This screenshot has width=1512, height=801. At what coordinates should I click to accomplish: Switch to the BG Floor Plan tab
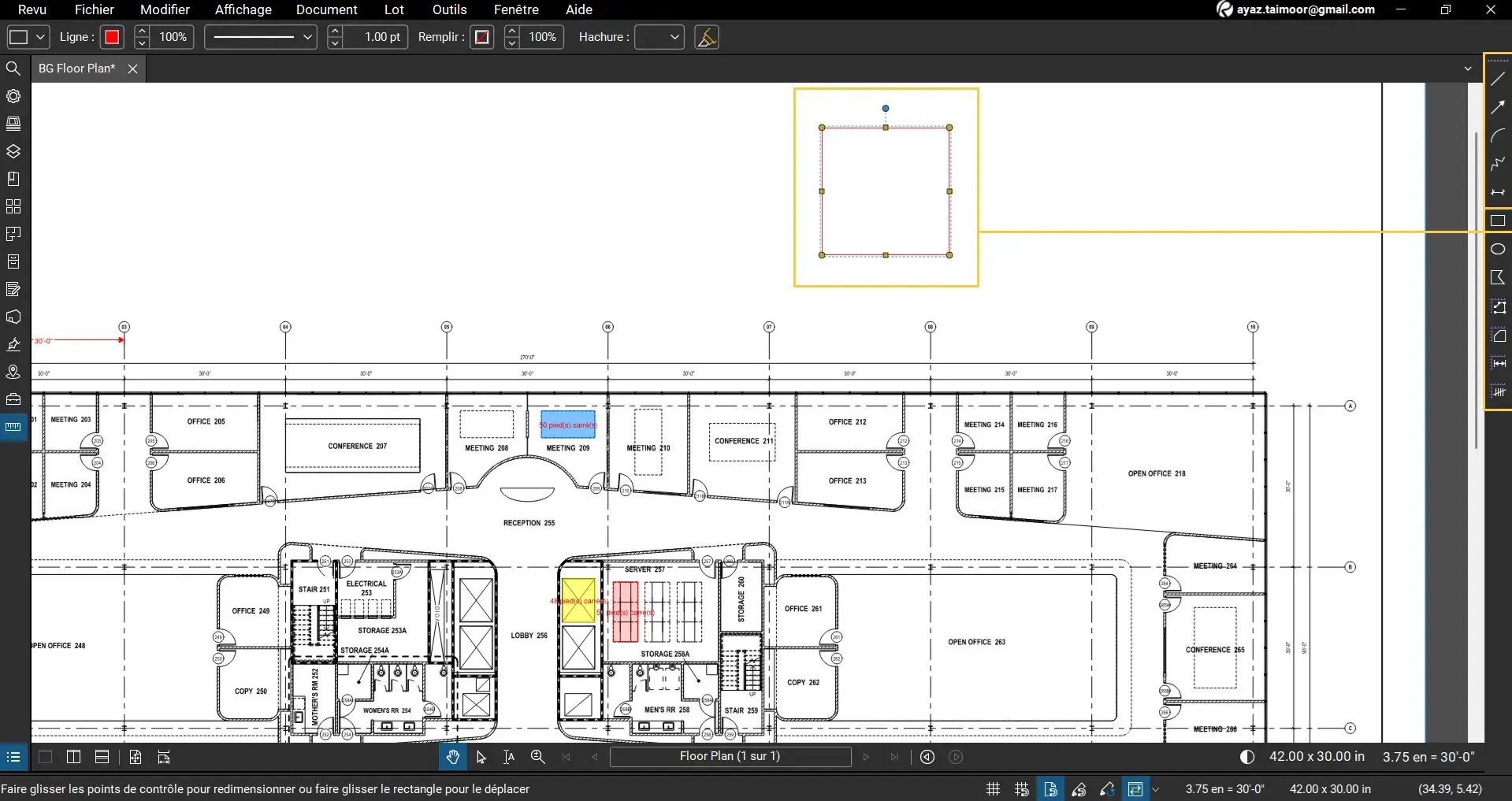(76, 69)
